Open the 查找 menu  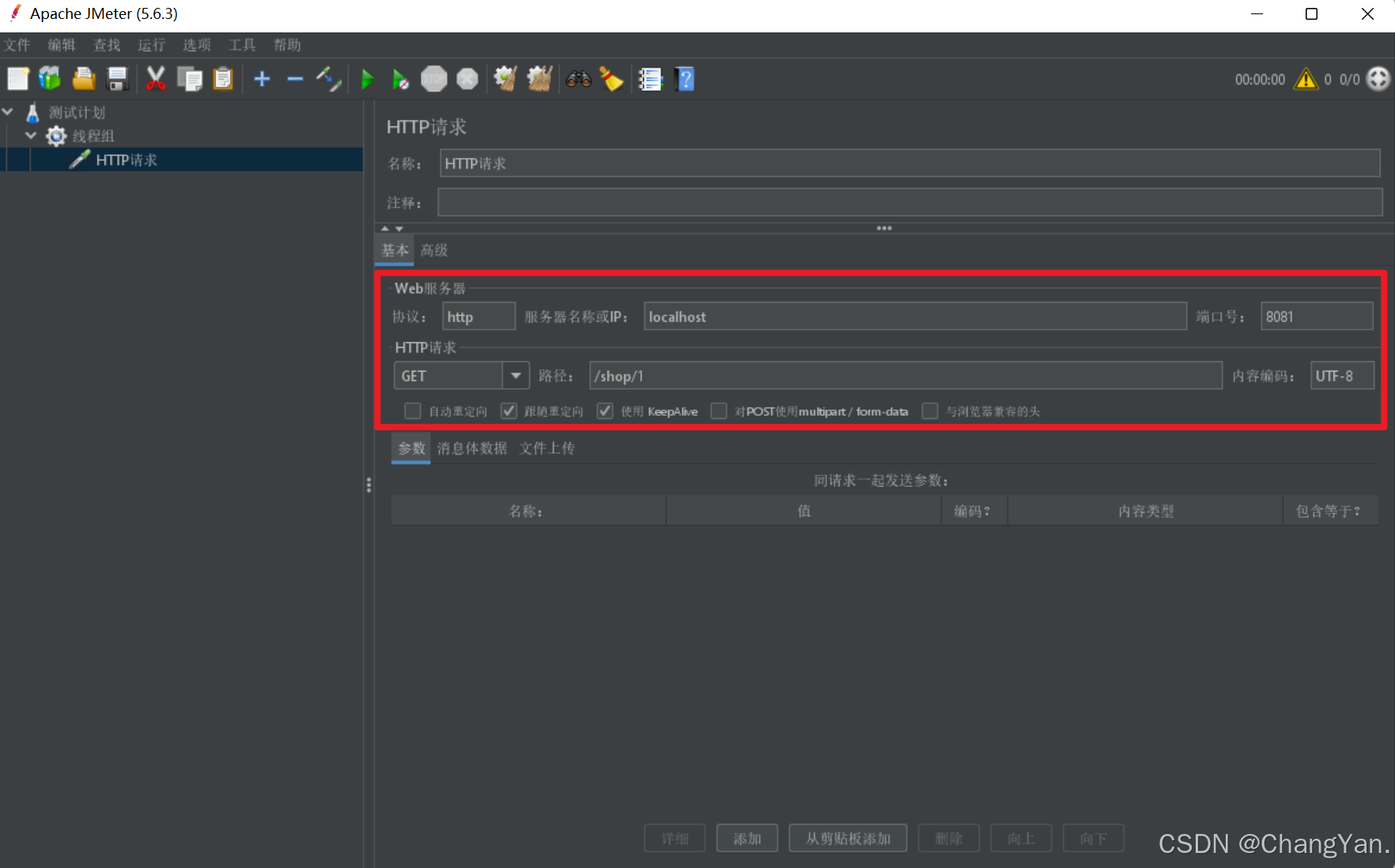tap(107, 45)
